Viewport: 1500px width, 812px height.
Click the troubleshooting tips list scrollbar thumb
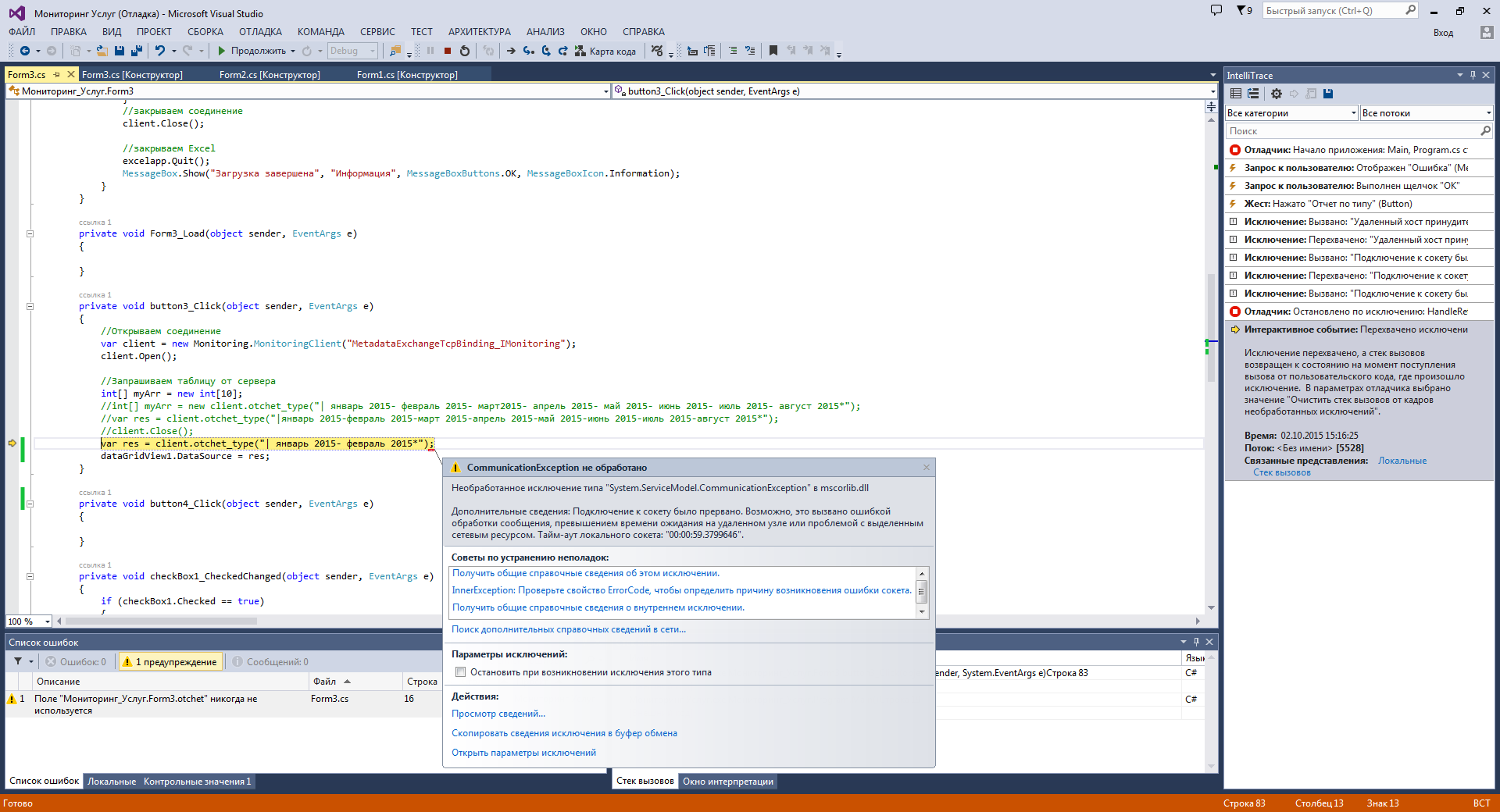(x=922, y=591)
